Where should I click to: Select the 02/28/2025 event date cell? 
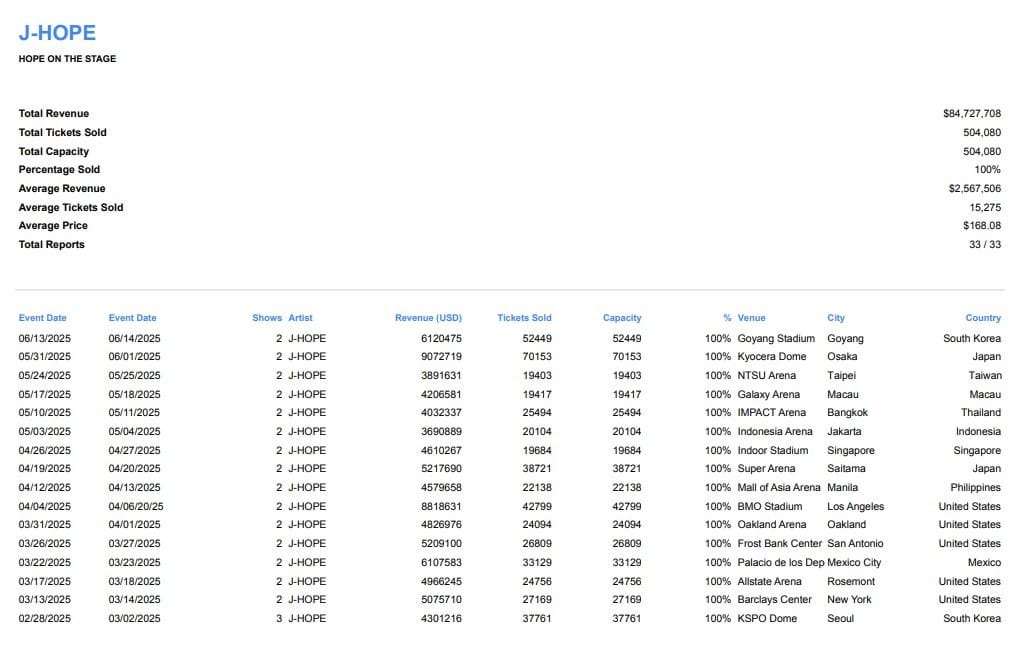[x=45, y=619]
